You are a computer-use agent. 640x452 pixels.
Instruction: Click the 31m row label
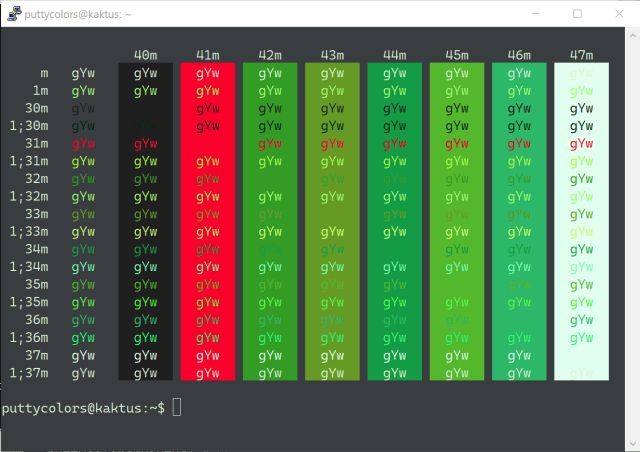(x=36, y=142)
